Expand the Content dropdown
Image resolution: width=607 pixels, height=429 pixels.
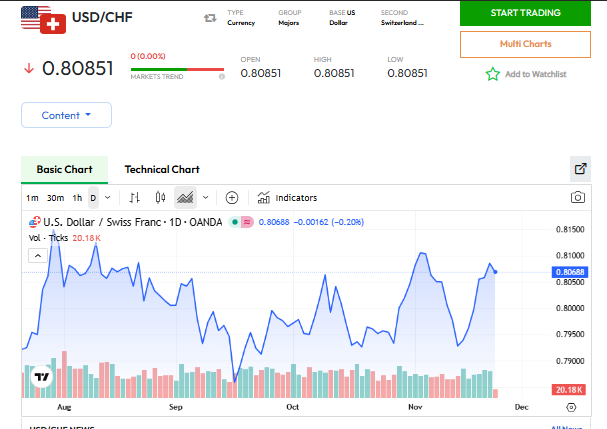coord(66,115)
